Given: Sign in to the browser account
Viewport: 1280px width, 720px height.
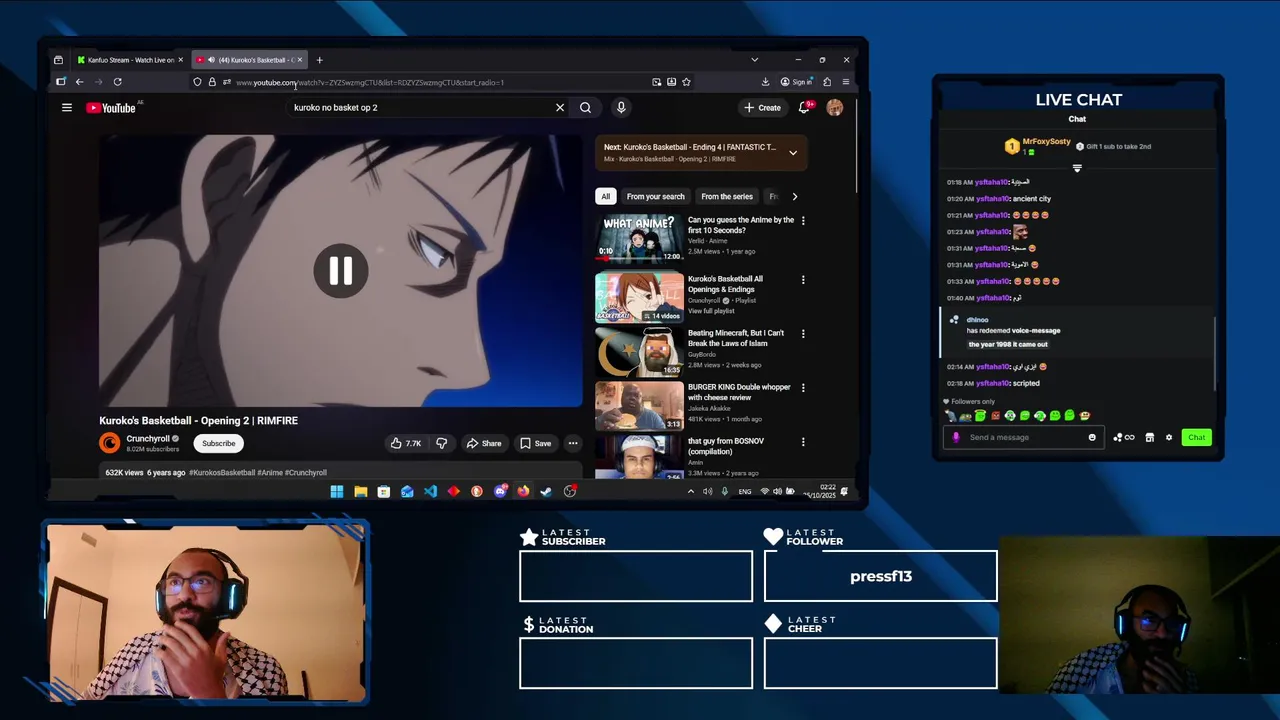Looking at the screenshot, I should 797,82.
